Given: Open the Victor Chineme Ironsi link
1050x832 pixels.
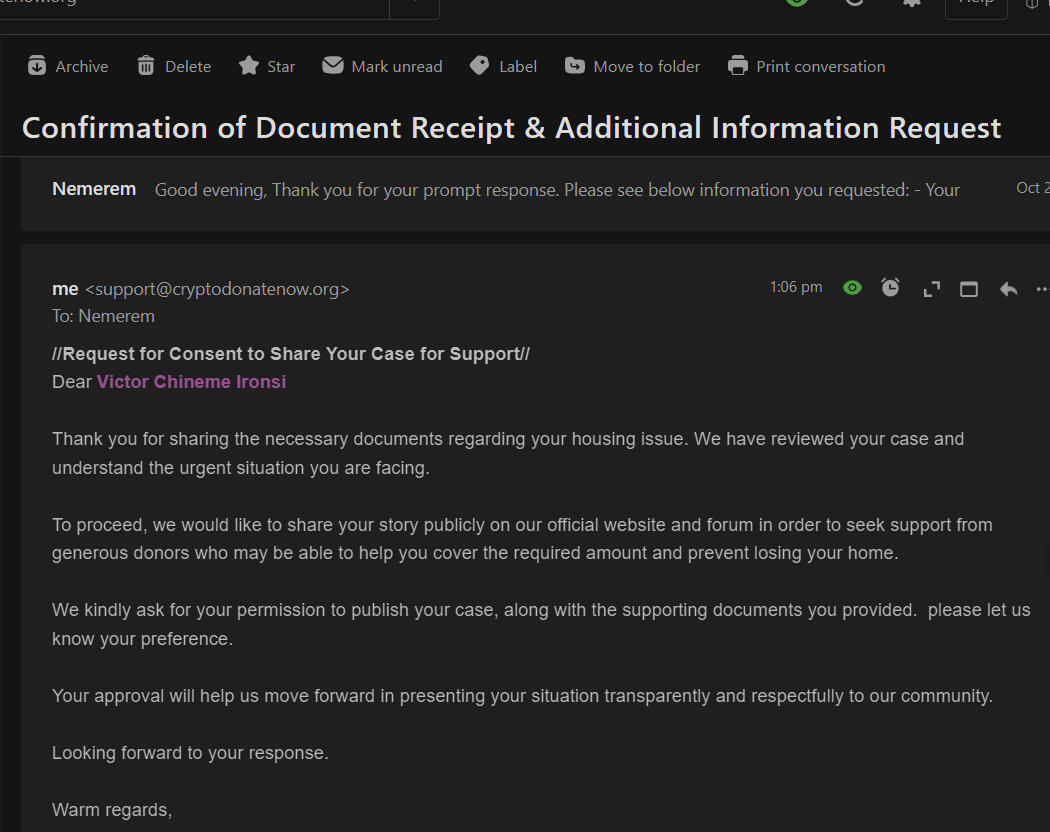Looking at the screenshot, I should coord(191,382).
